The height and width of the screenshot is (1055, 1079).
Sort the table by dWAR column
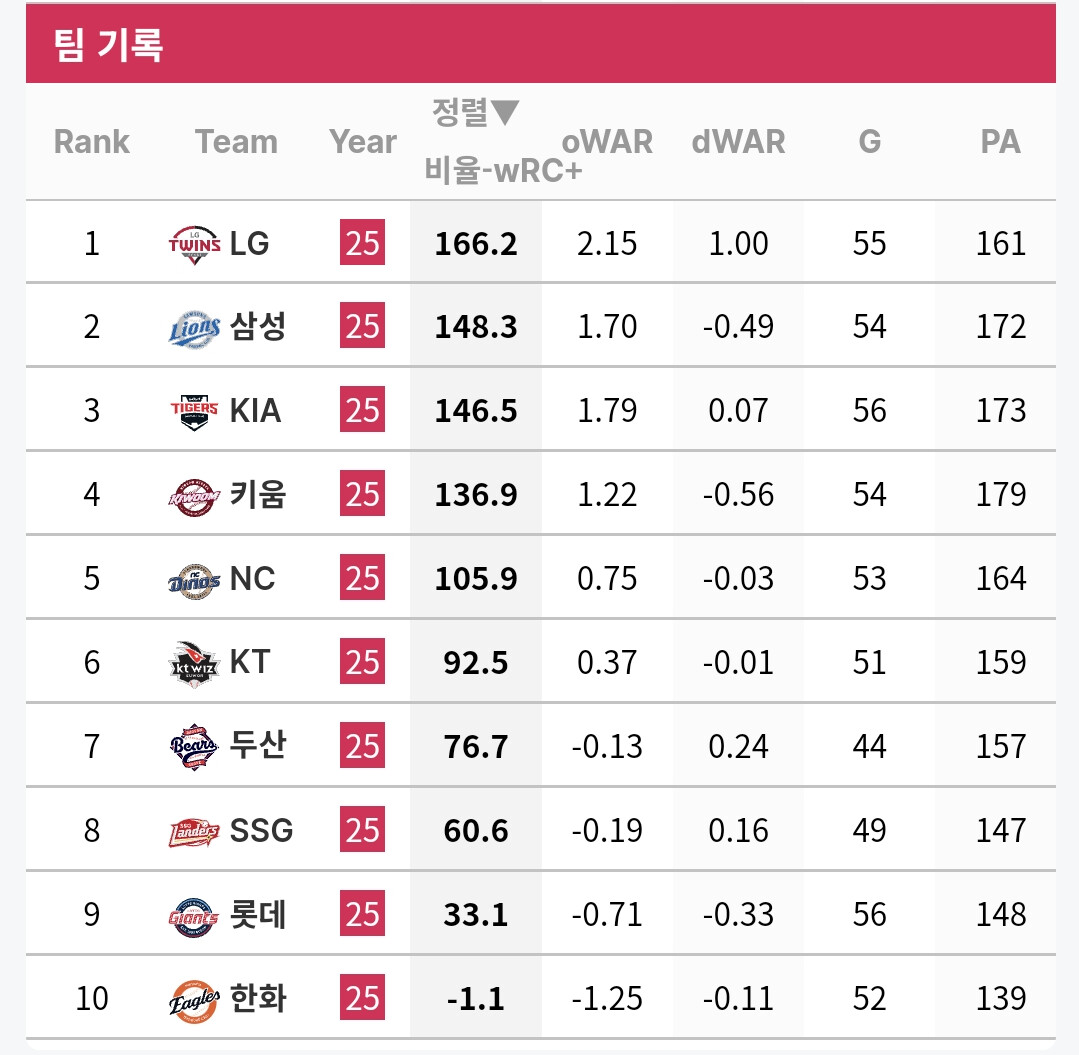(738, 142)
